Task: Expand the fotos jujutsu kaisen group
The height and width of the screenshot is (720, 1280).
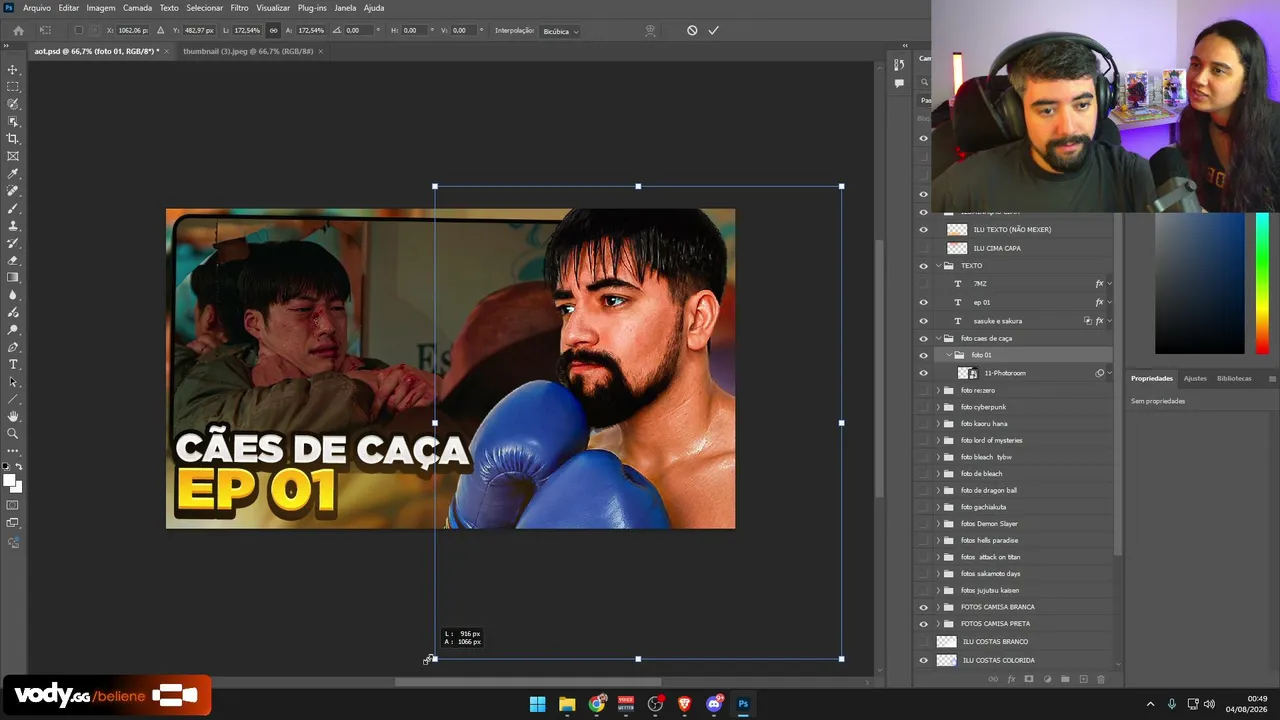Action: pos(938,590)
